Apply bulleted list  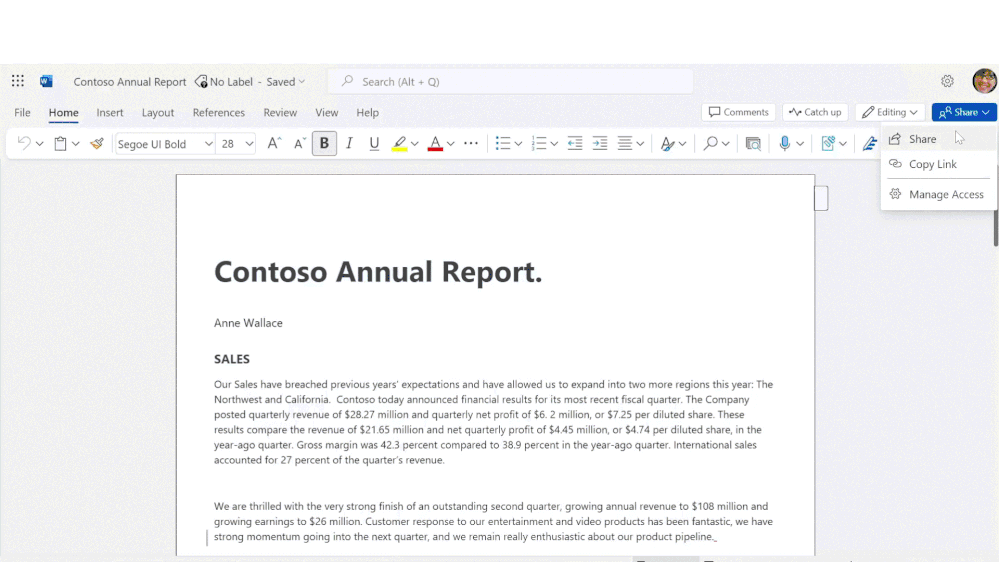503,143
